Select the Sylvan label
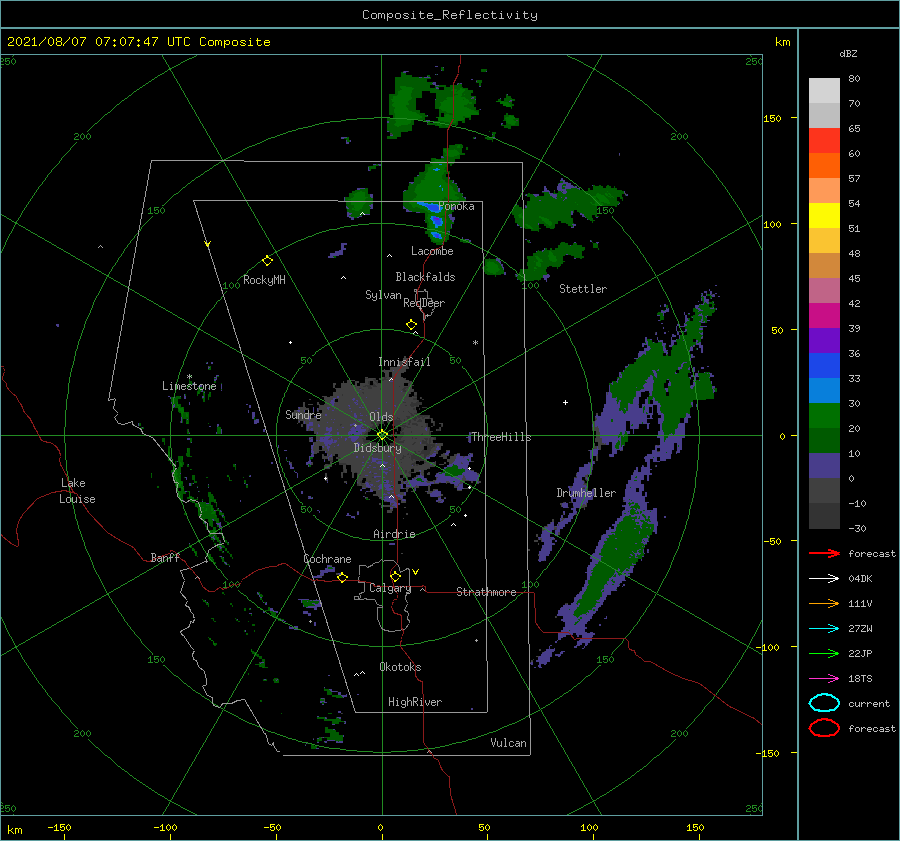 [383, 295]
